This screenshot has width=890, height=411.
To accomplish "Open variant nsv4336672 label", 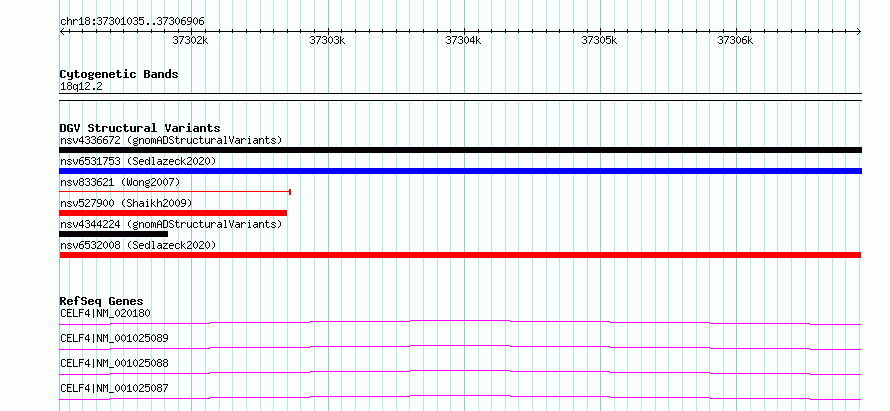I will click(171, 140).
